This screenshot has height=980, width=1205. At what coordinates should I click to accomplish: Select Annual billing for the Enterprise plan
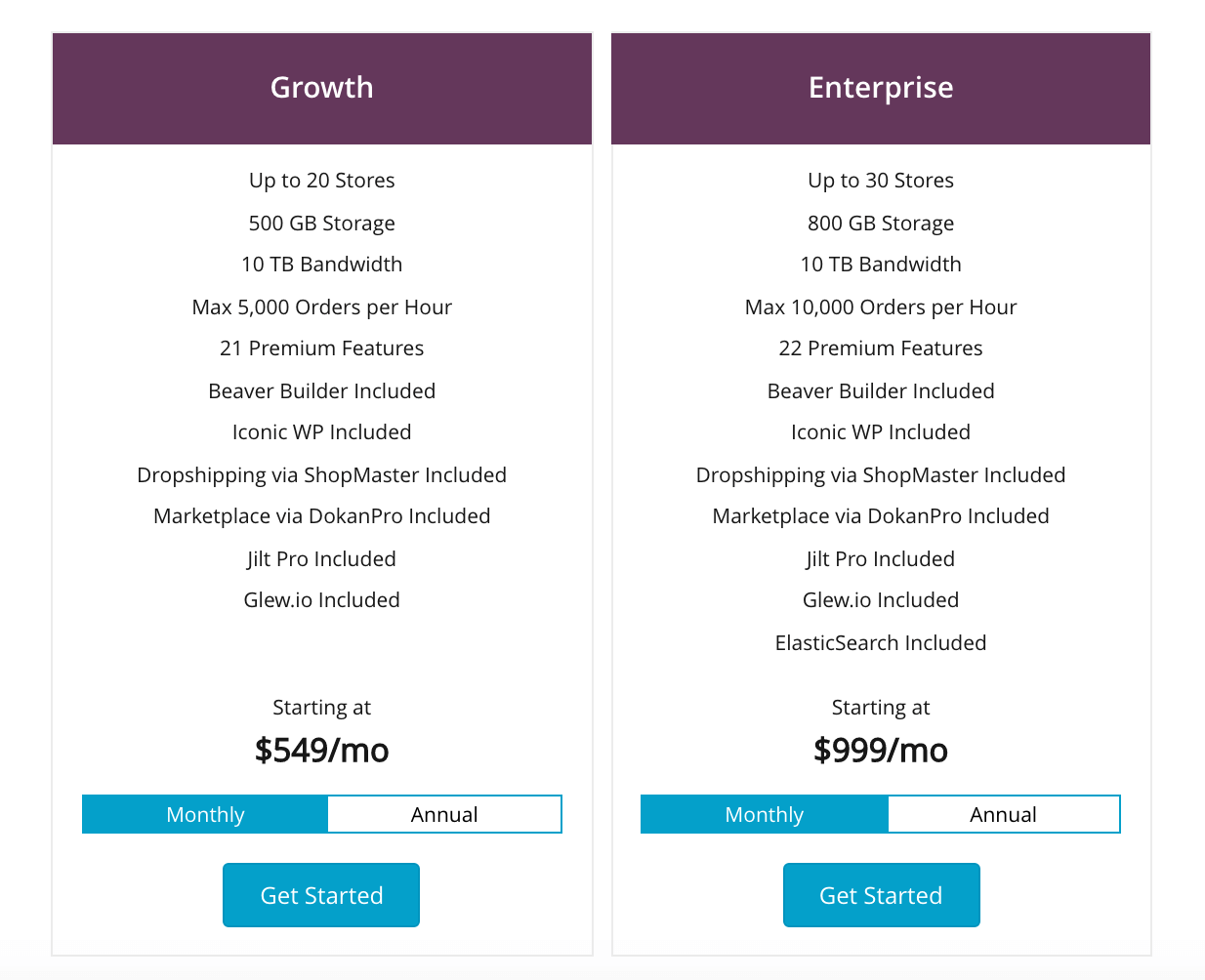coord(1004,814)
